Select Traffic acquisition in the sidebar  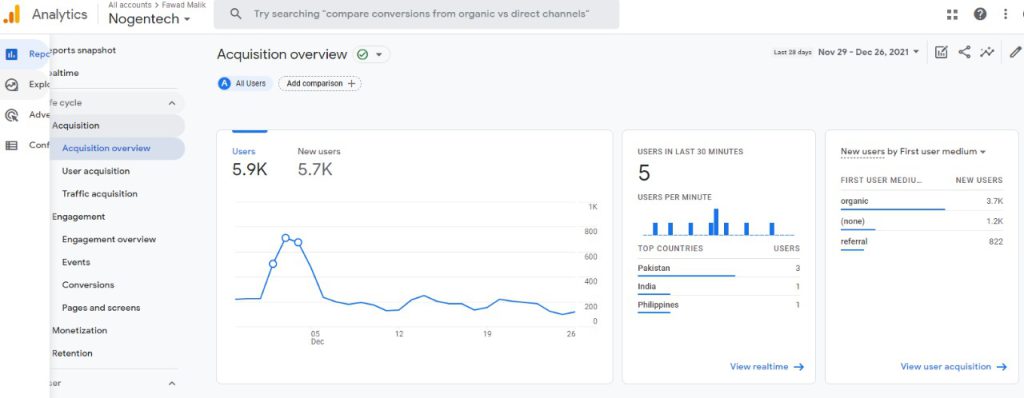(100, 193)
